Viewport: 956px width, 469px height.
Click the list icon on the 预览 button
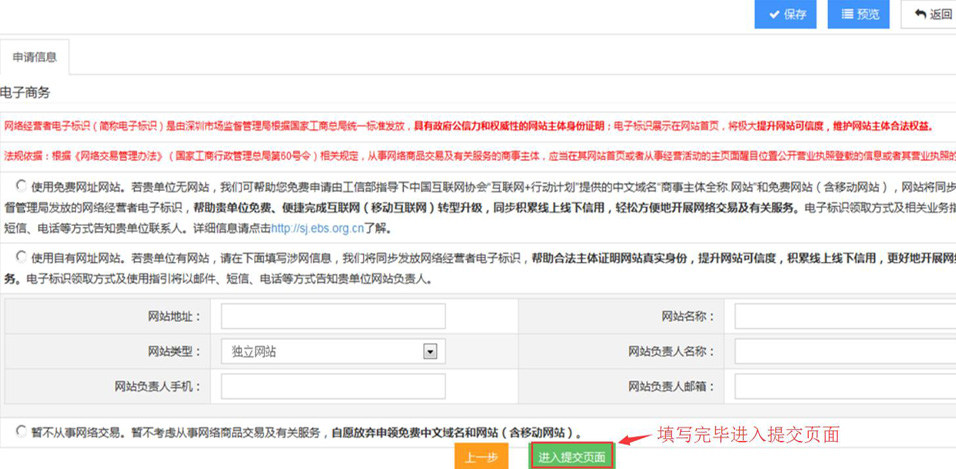tap(847, 15)
